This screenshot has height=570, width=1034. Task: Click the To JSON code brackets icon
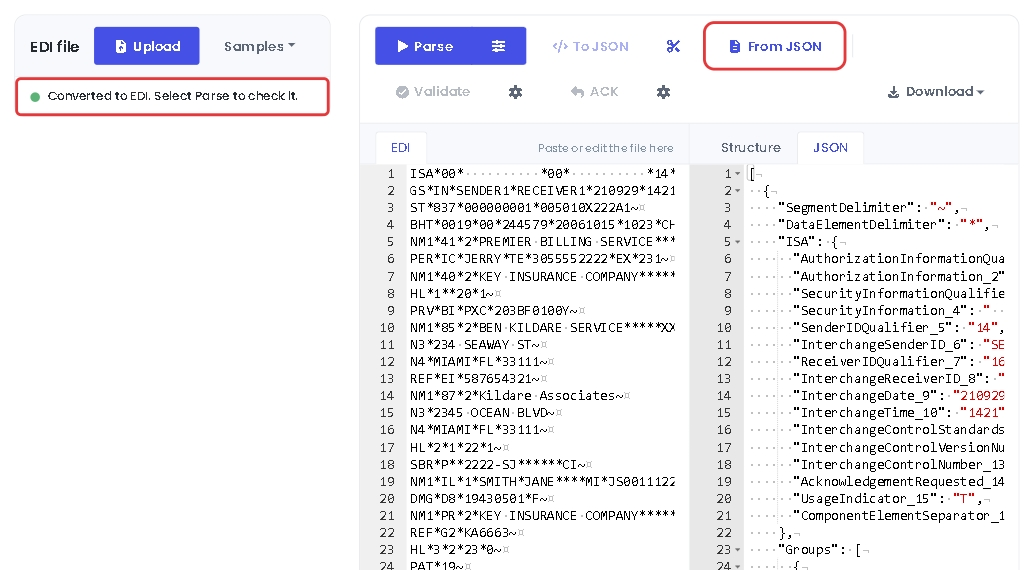click(x=560, y=46)
